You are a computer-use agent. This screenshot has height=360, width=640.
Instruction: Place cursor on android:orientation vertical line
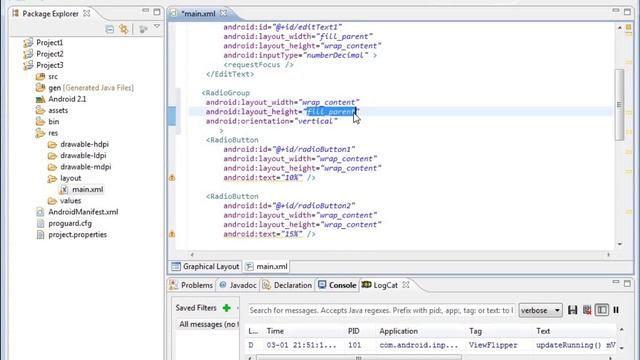point(271,121)
